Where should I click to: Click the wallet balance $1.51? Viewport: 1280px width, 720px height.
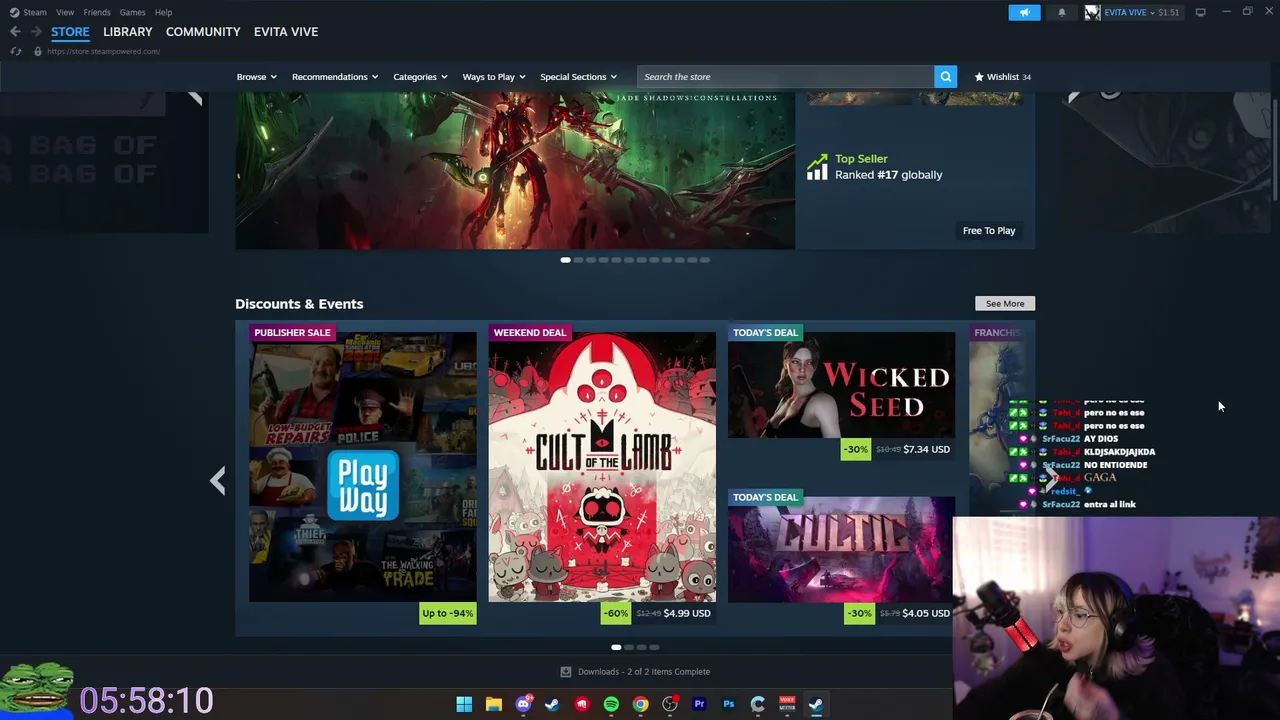[x=1168, y=12]
